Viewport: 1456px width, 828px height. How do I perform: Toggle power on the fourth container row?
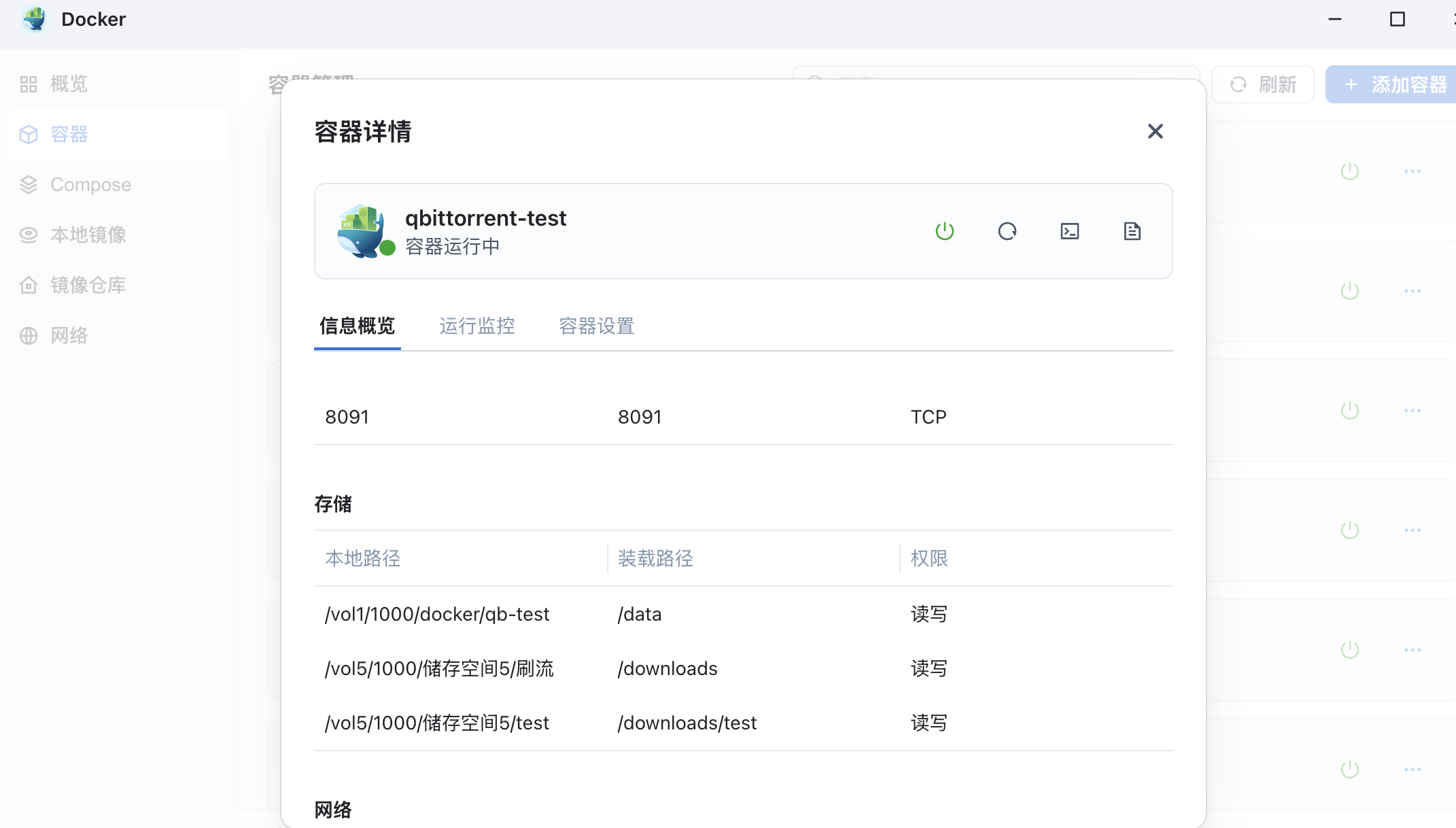[x=1350, y=530]
